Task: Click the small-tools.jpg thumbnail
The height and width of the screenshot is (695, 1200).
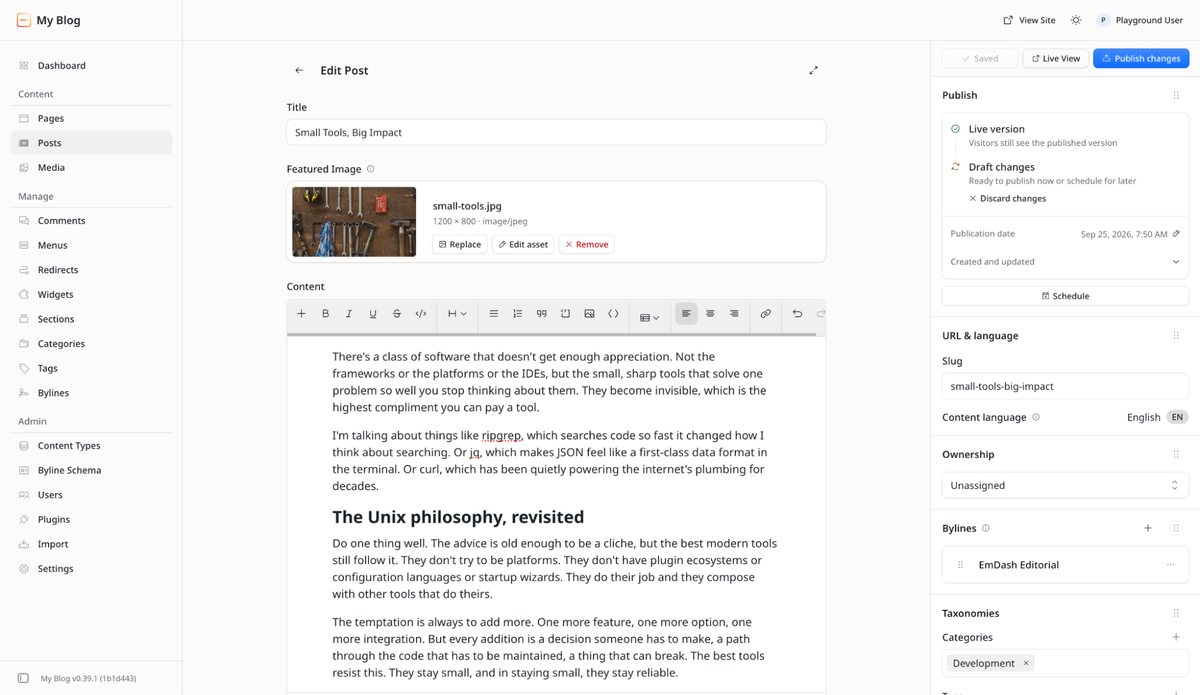Action: (354, 222)
